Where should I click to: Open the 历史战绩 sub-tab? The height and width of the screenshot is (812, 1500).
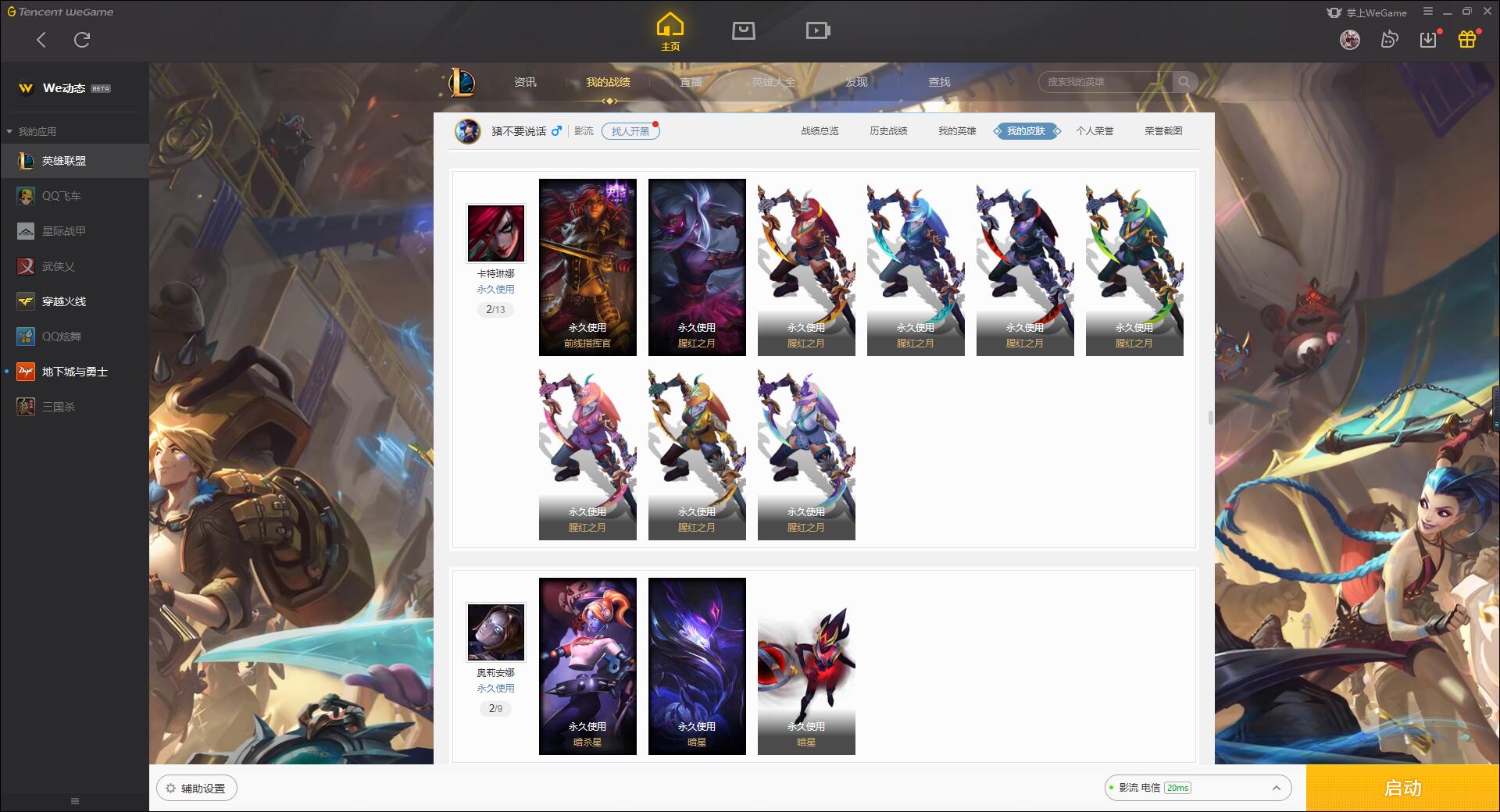(888, 131)
